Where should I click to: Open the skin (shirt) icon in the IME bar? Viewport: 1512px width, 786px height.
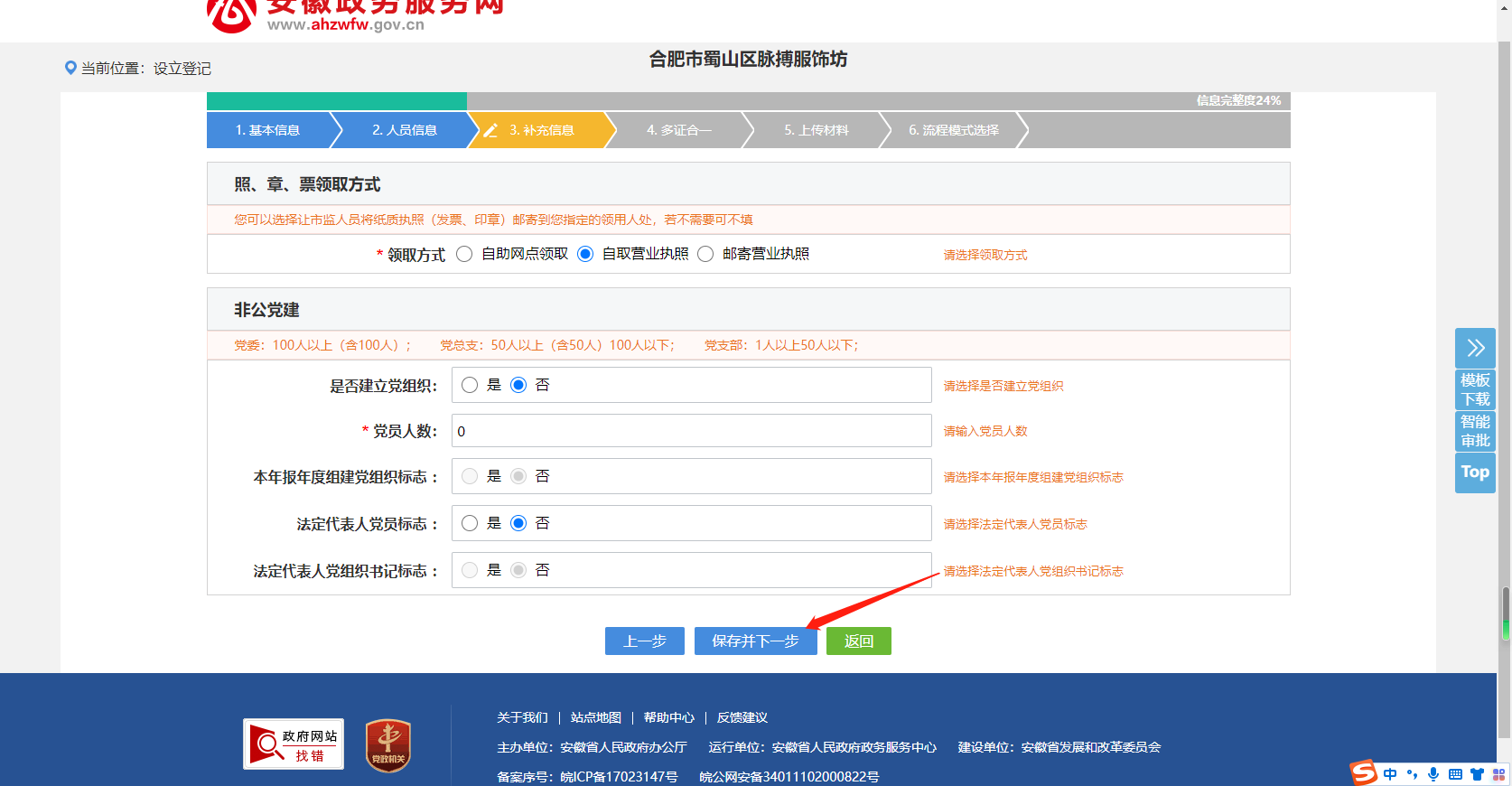pos(1477,774)
